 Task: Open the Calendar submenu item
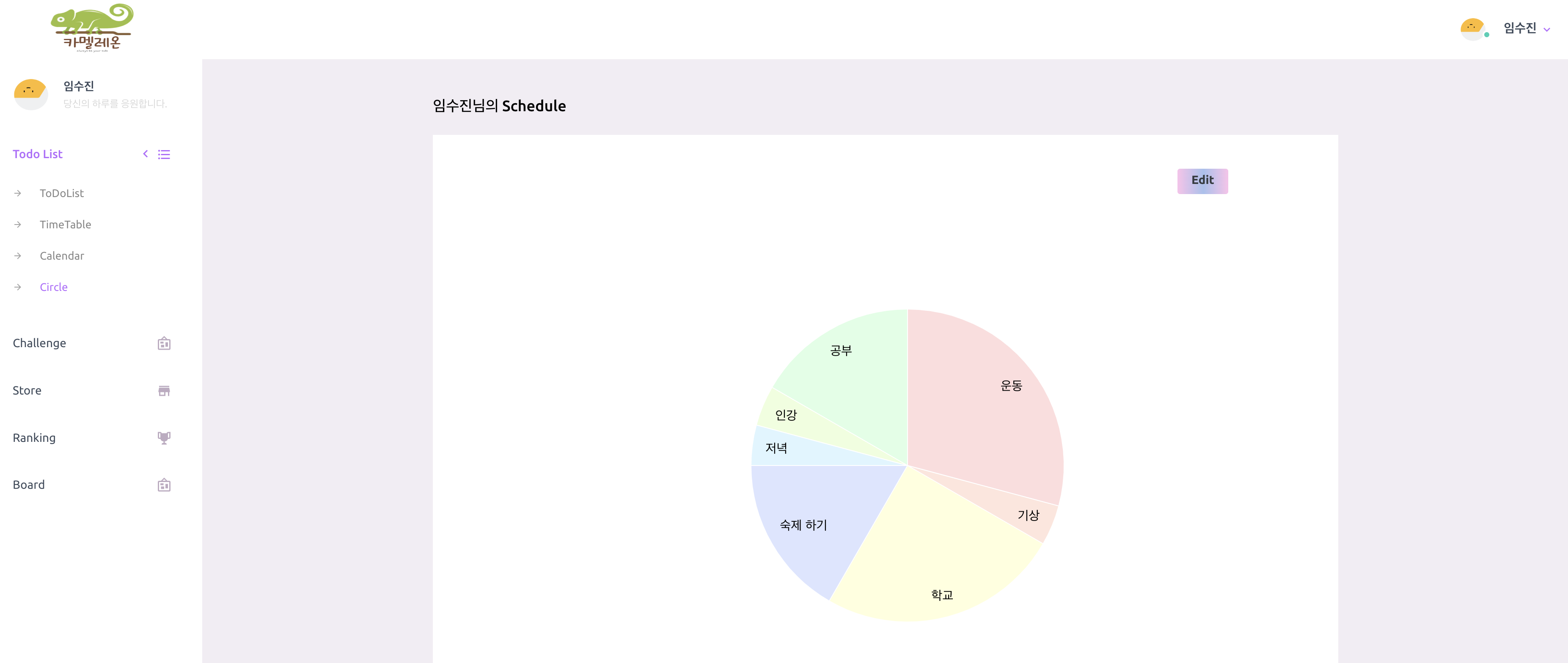(x=61, y=256)
